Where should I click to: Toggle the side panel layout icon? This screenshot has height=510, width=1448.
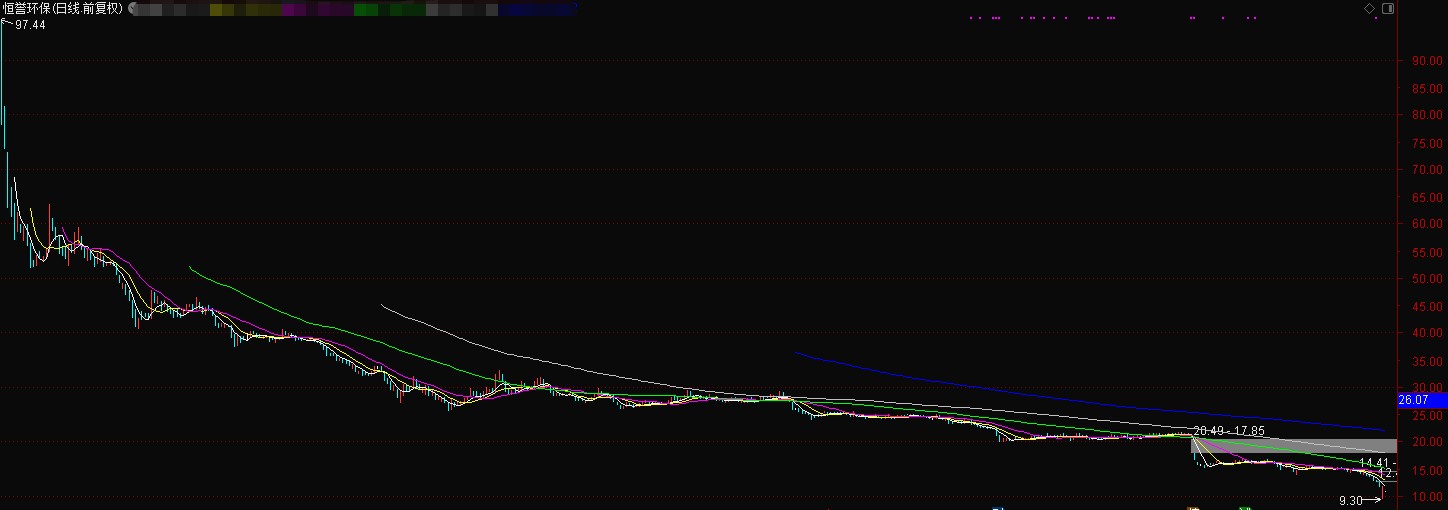(1388, 8)
